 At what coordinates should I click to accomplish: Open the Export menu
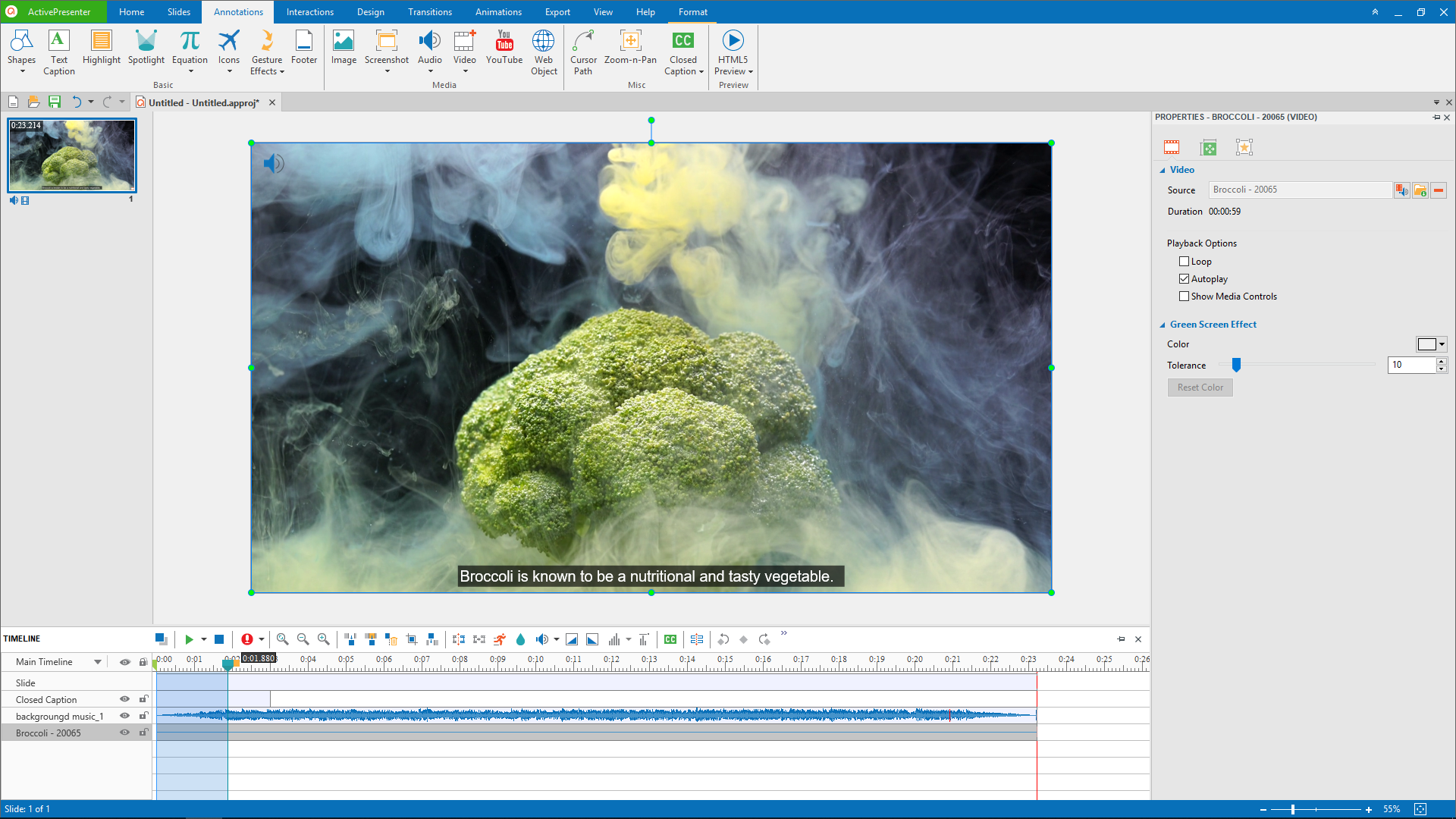(557, 11)
